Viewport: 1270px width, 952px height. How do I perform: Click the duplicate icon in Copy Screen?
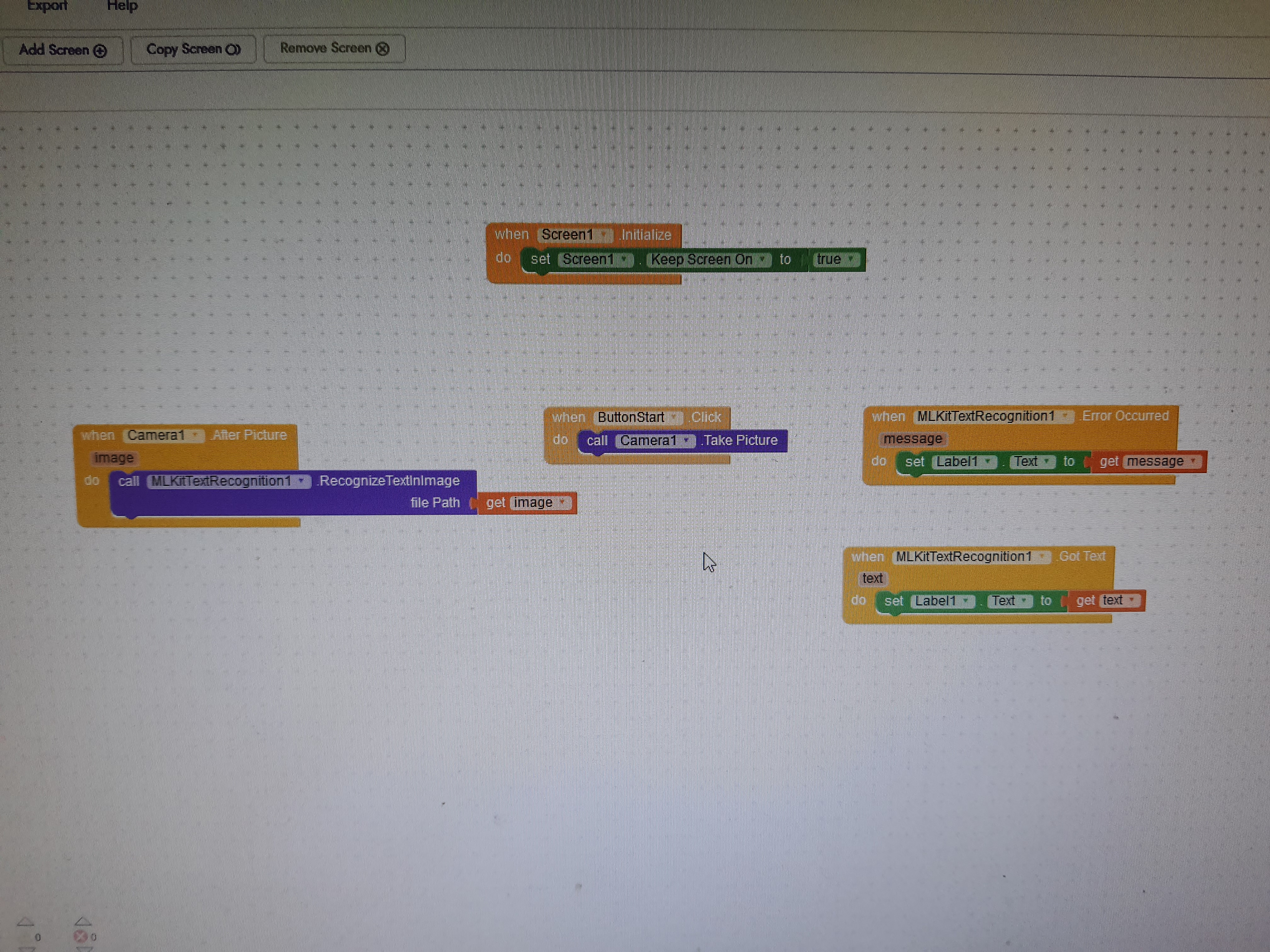pyautogui.click(x=232, y=49)
